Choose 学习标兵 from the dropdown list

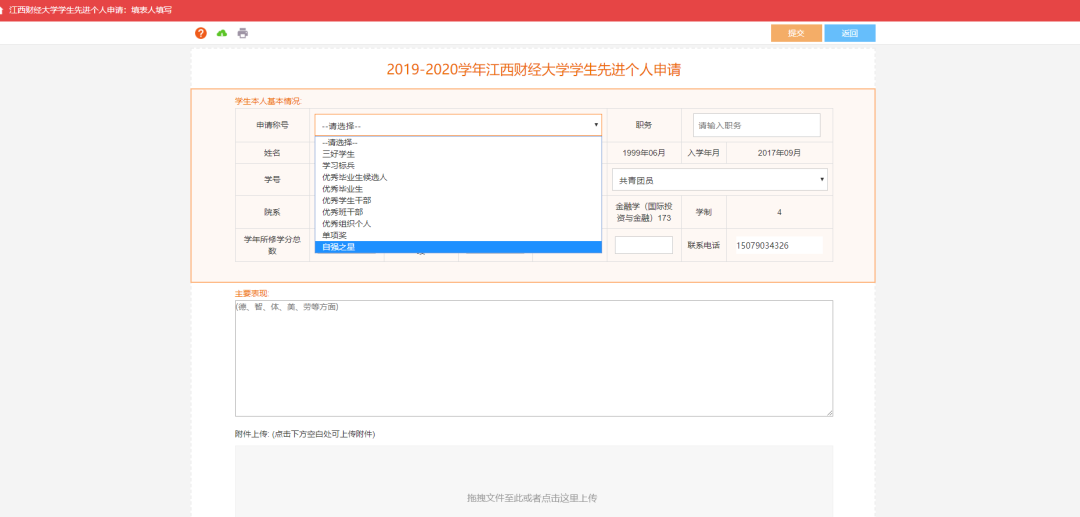click(458, 166)
